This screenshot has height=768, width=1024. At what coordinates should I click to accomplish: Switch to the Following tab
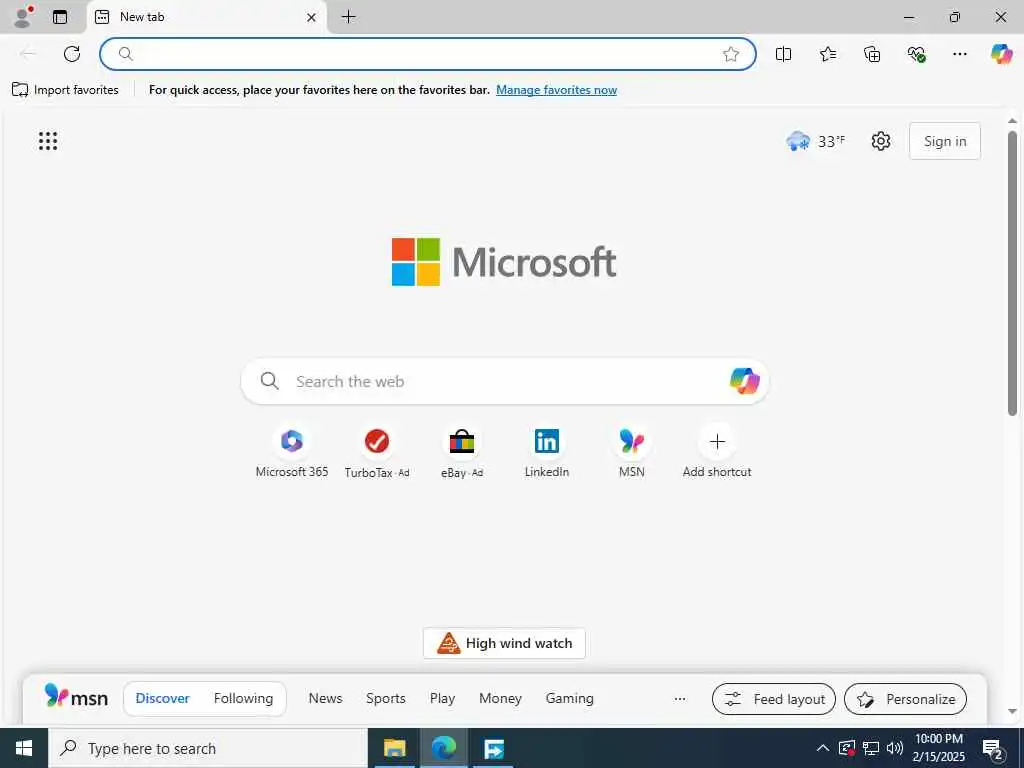(x=244, y=698)
